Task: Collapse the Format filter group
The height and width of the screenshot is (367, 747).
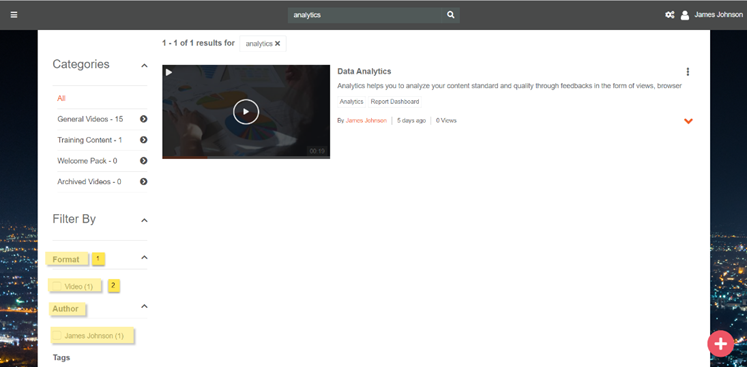Action: click(x=144, y=257)
